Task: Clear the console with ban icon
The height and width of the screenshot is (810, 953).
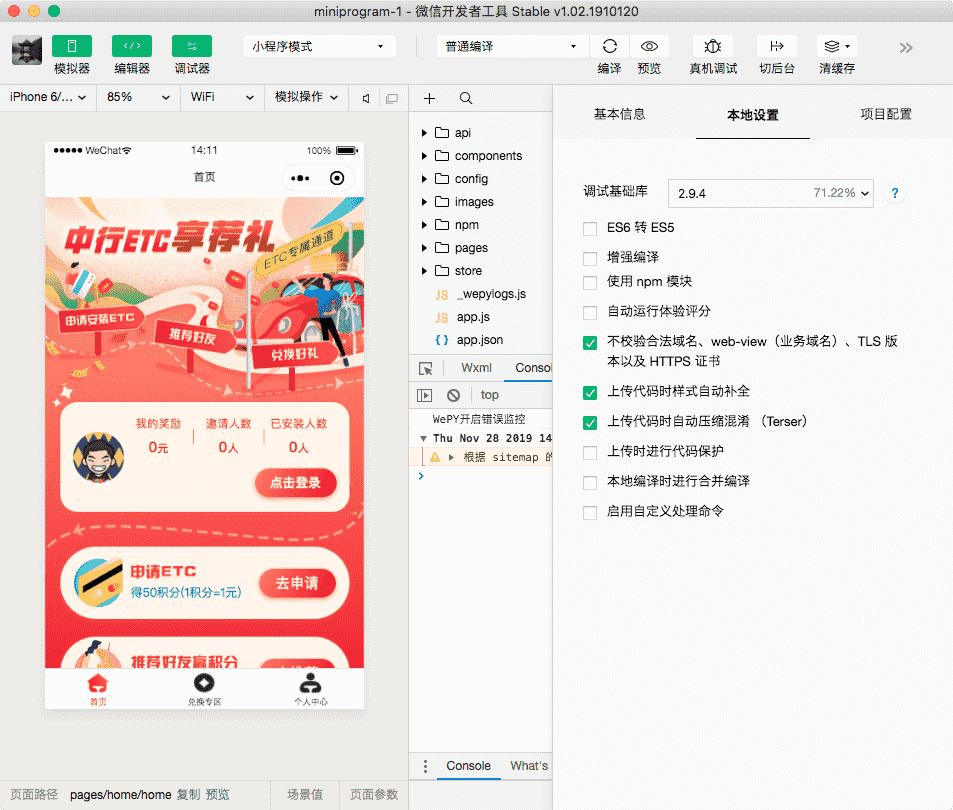Action: coord(453,396)
